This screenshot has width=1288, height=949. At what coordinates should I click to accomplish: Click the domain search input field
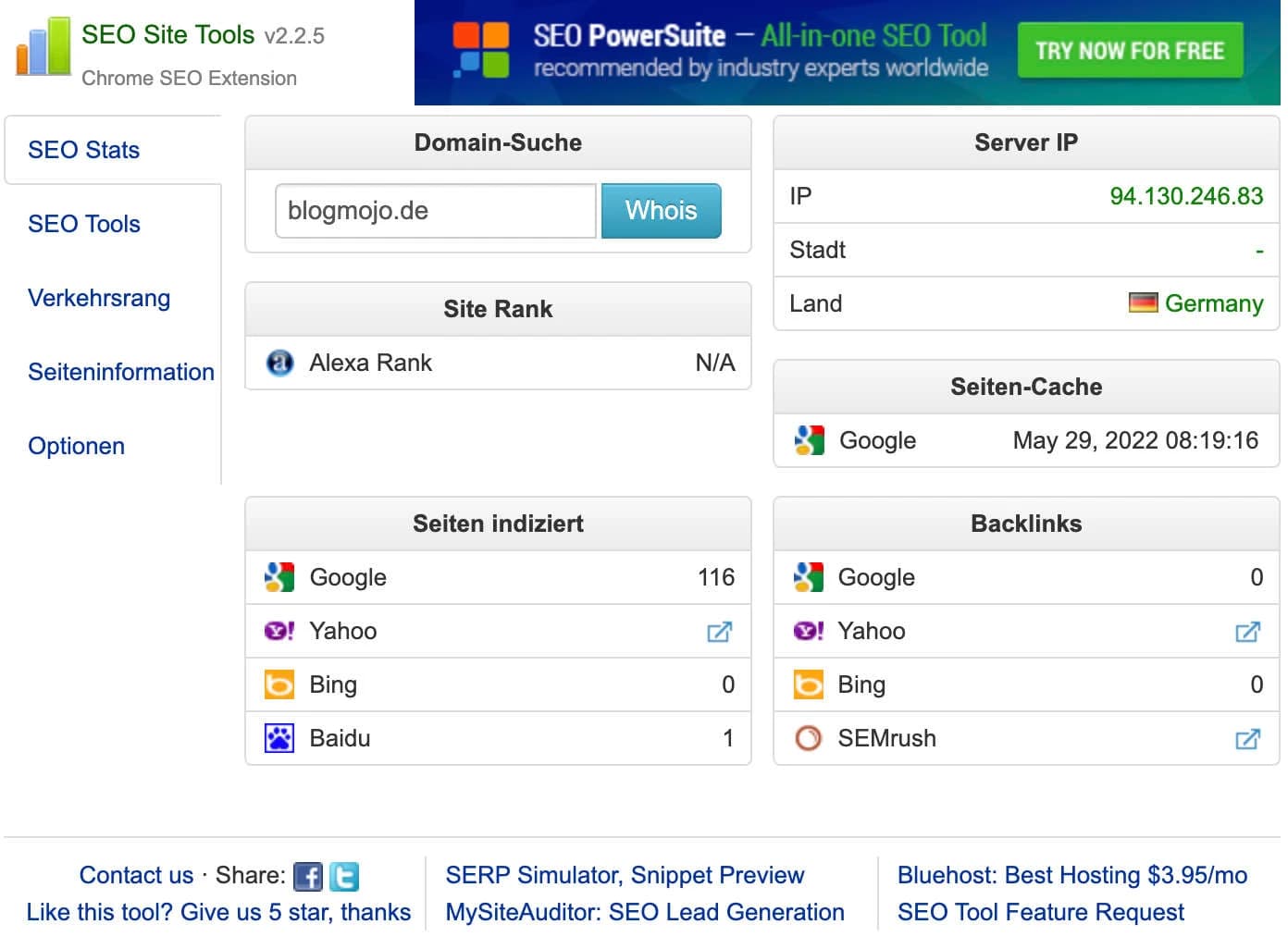(x=435, y=210)
